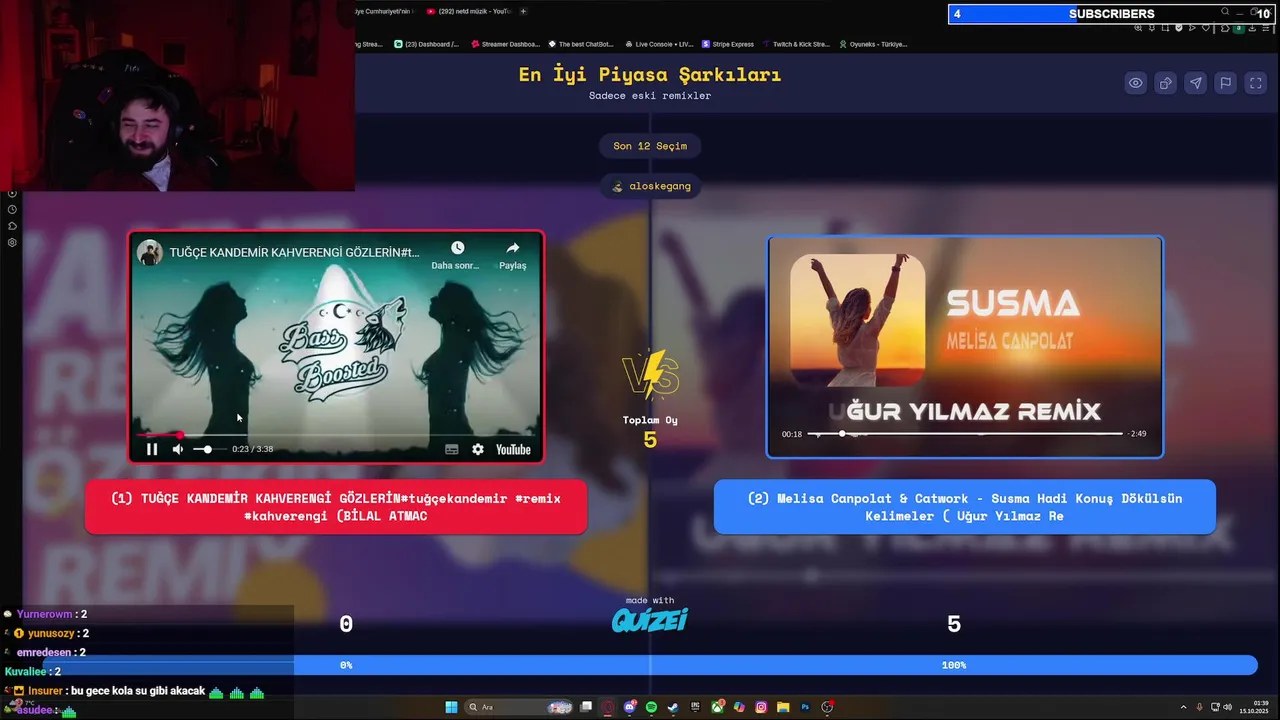Screen dimensions: 1280x720
Task: Click the aloskegang creator tag
Action: pyautogui.click(x=650, y=186)
